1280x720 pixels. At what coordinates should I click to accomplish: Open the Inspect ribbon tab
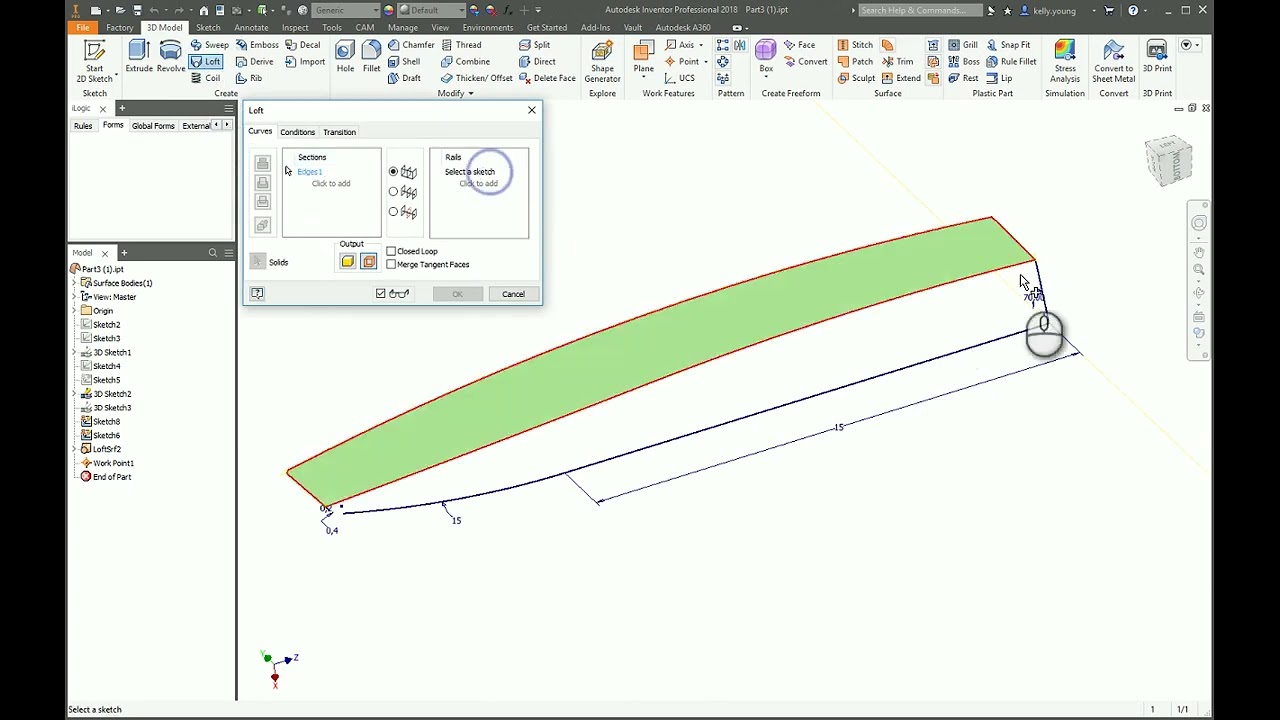(x=295, y=28)
